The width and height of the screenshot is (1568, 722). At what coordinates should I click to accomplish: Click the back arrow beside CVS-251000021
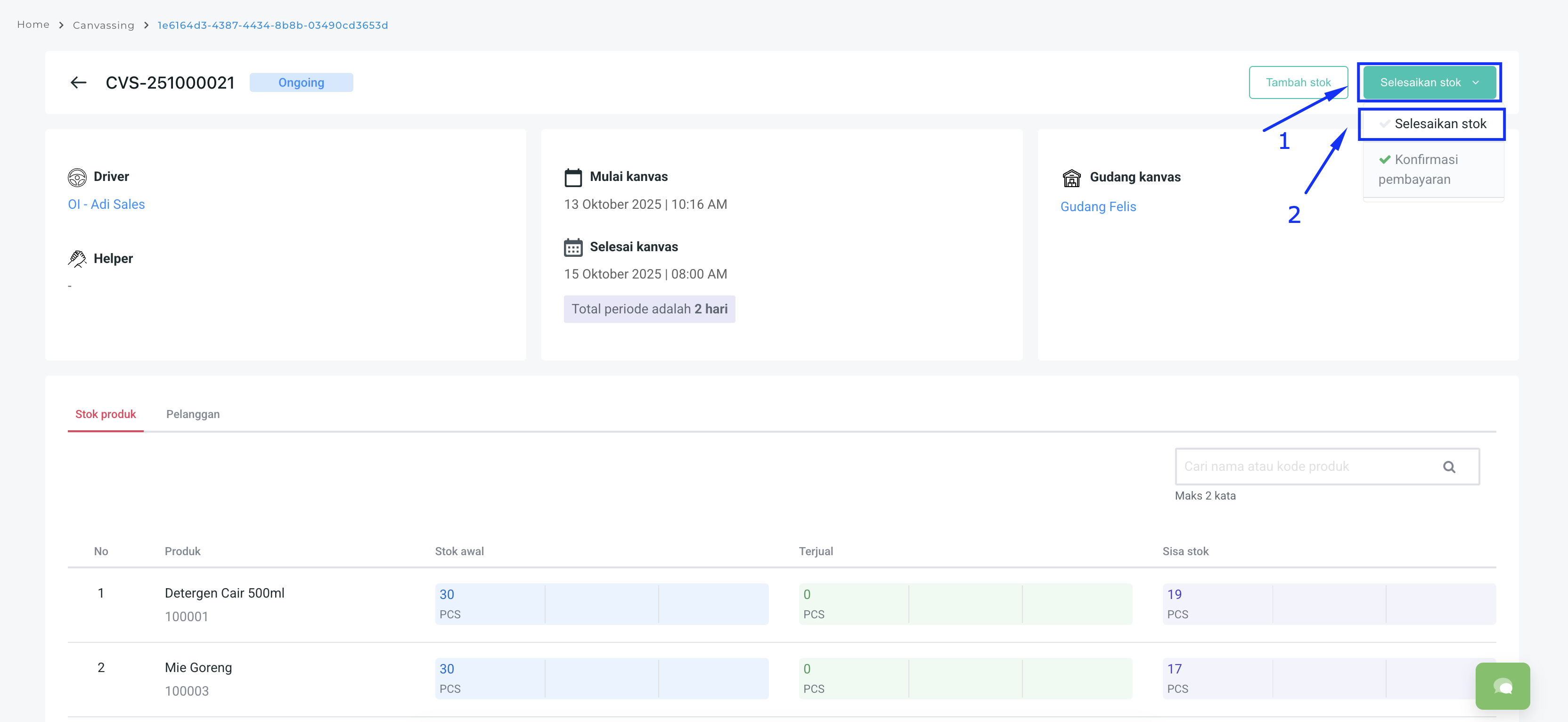pos(79,82)
